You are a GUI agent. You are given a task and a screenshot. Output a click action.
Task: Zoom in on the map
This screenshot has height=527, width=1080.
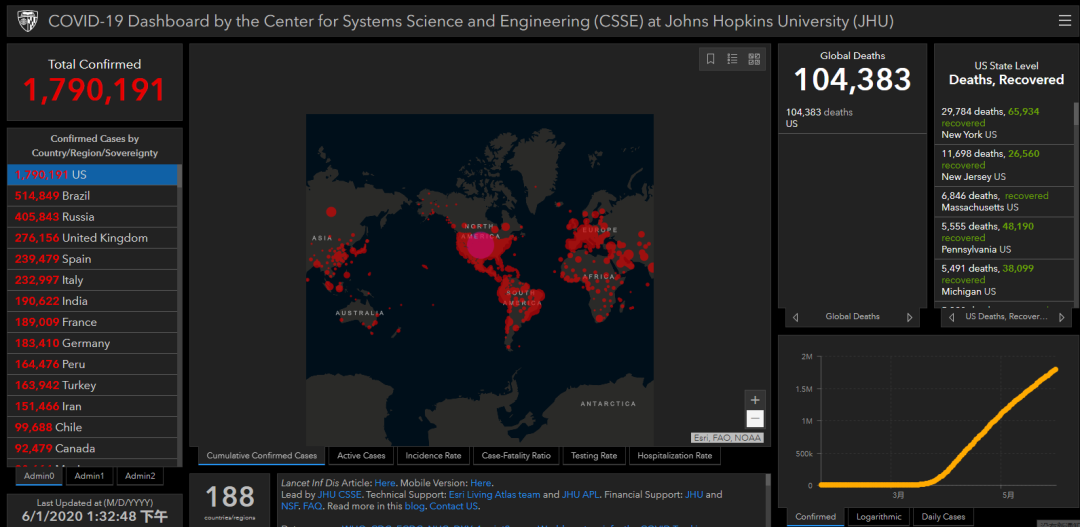pos(755,399)
